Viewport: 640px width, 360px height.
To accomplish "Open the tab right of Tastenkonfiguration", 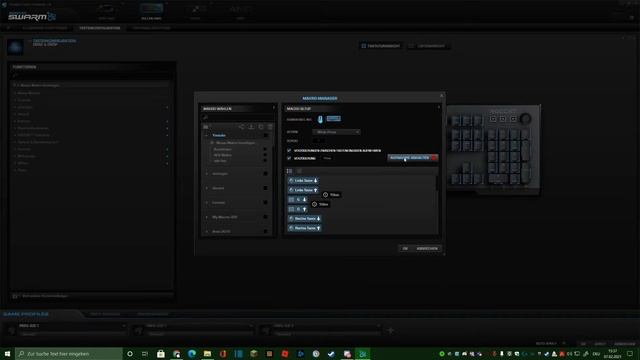I will tap(151, 28).
